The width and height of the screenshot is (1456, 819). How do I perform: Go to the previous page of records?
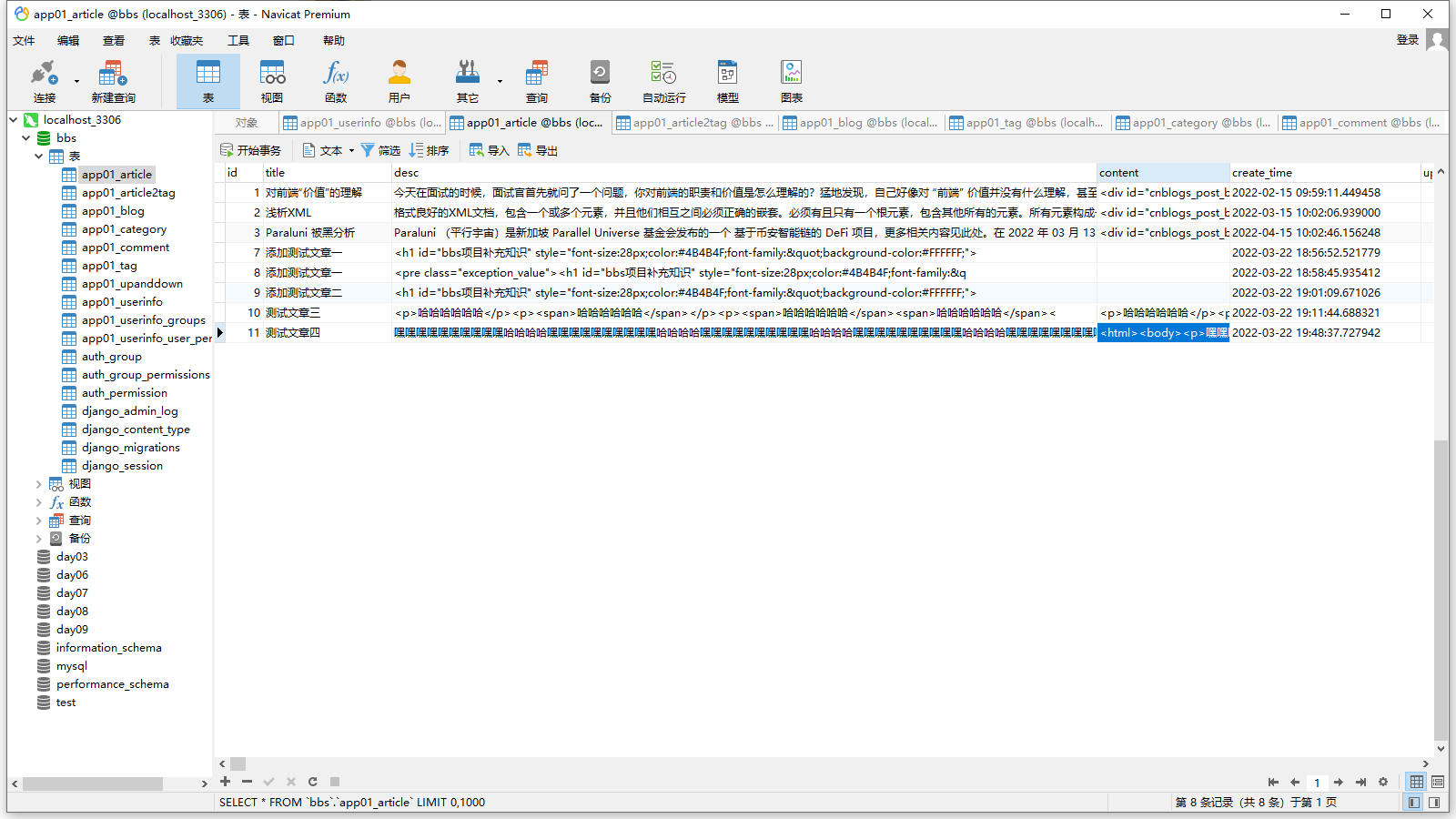[1295, 783]
